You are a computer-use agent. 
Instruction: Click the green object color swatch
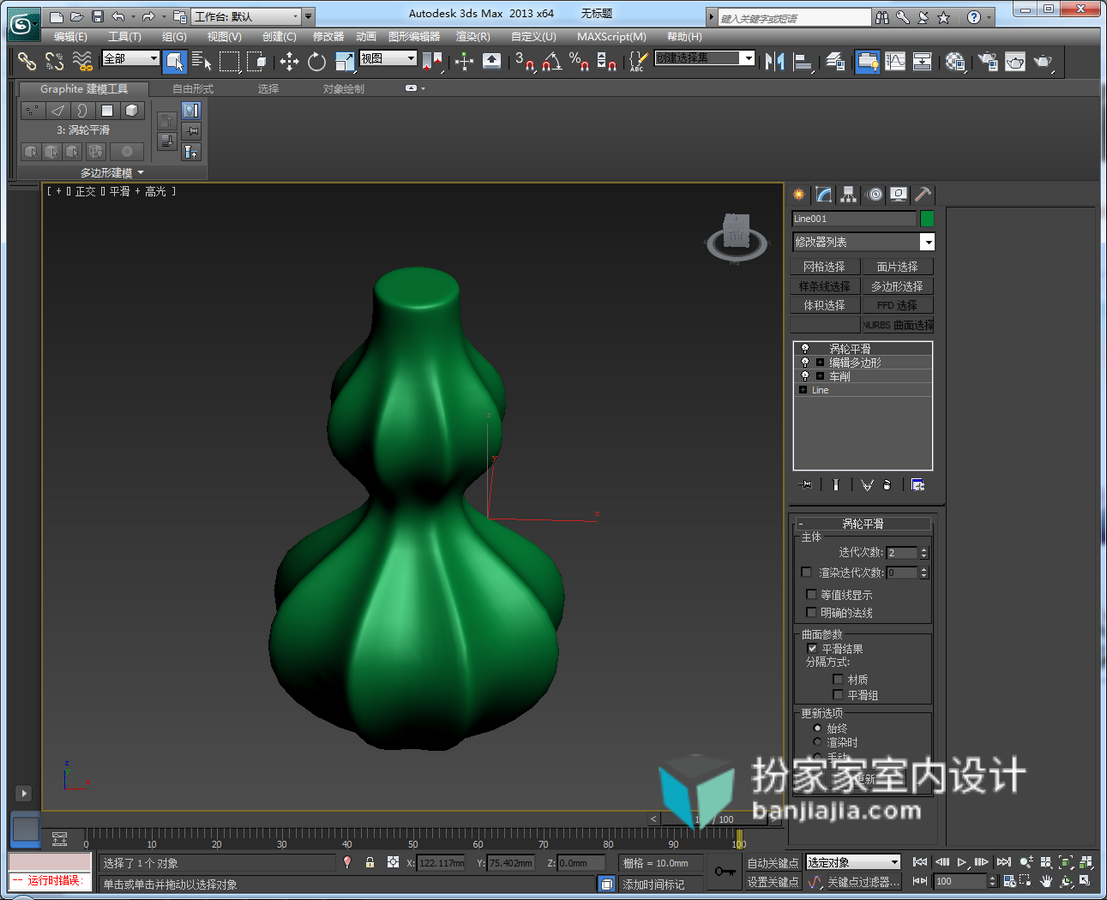927,219
